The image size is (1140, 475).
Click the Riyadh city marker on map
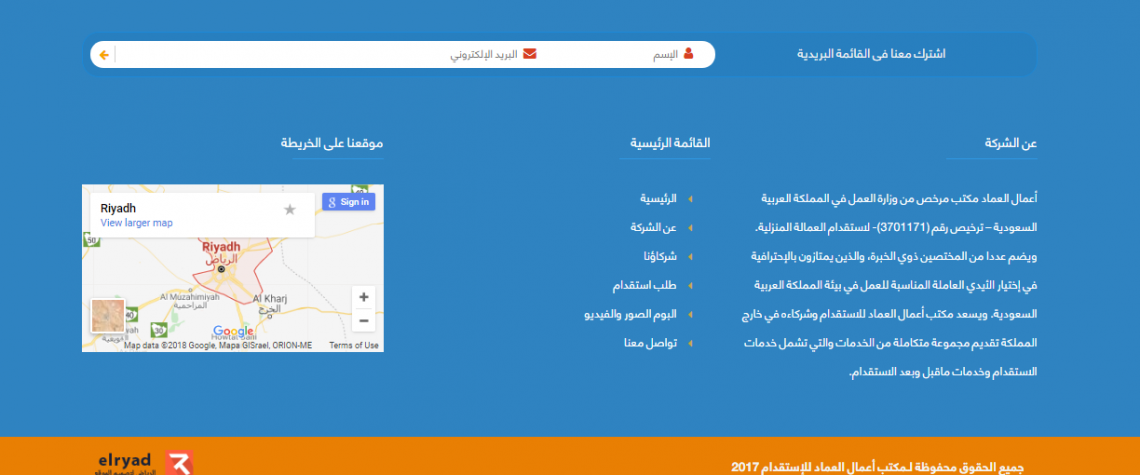pos(222,269)
